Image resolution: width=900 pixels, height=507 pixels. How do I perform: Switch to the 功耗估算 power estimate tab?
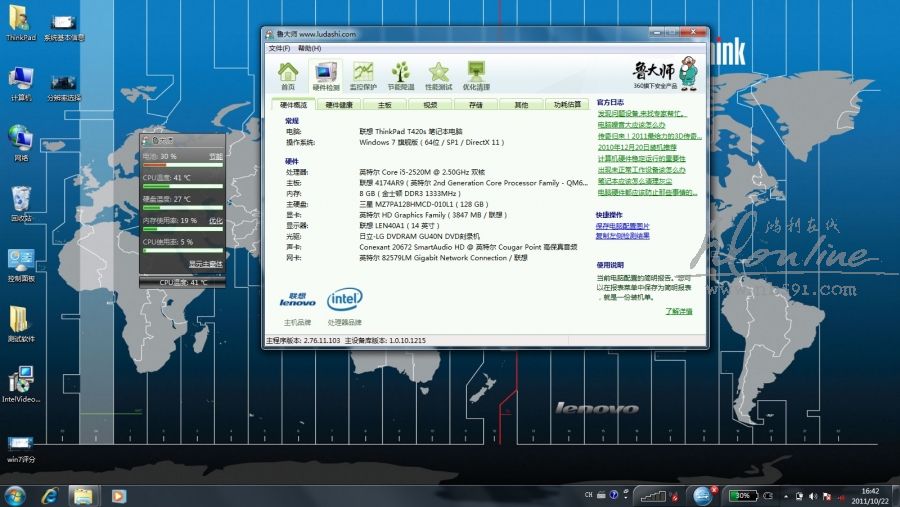pyautogui.click(x=566, y=105)
